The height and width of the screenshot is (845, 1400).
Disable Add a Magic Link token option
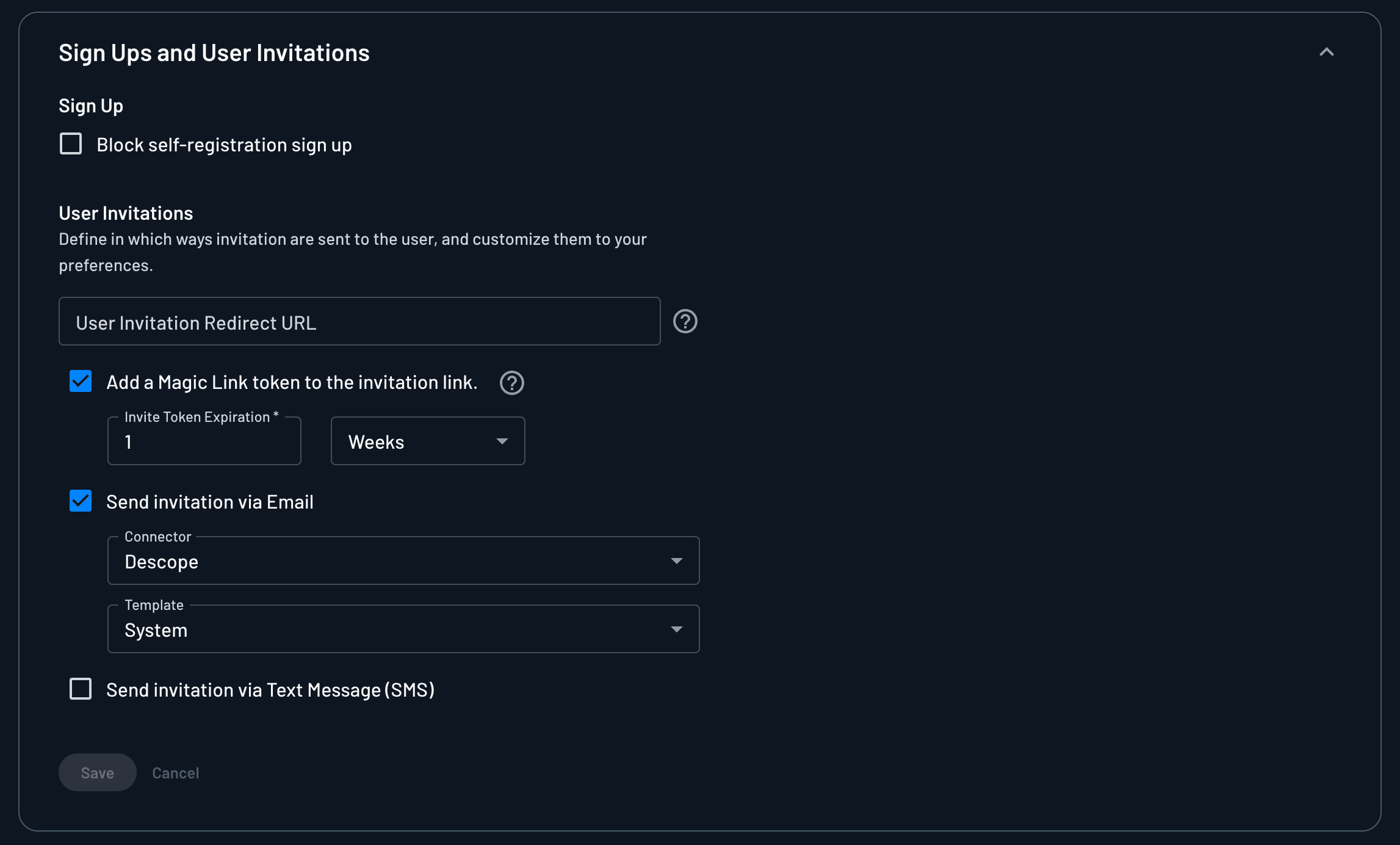coord(80,382)
